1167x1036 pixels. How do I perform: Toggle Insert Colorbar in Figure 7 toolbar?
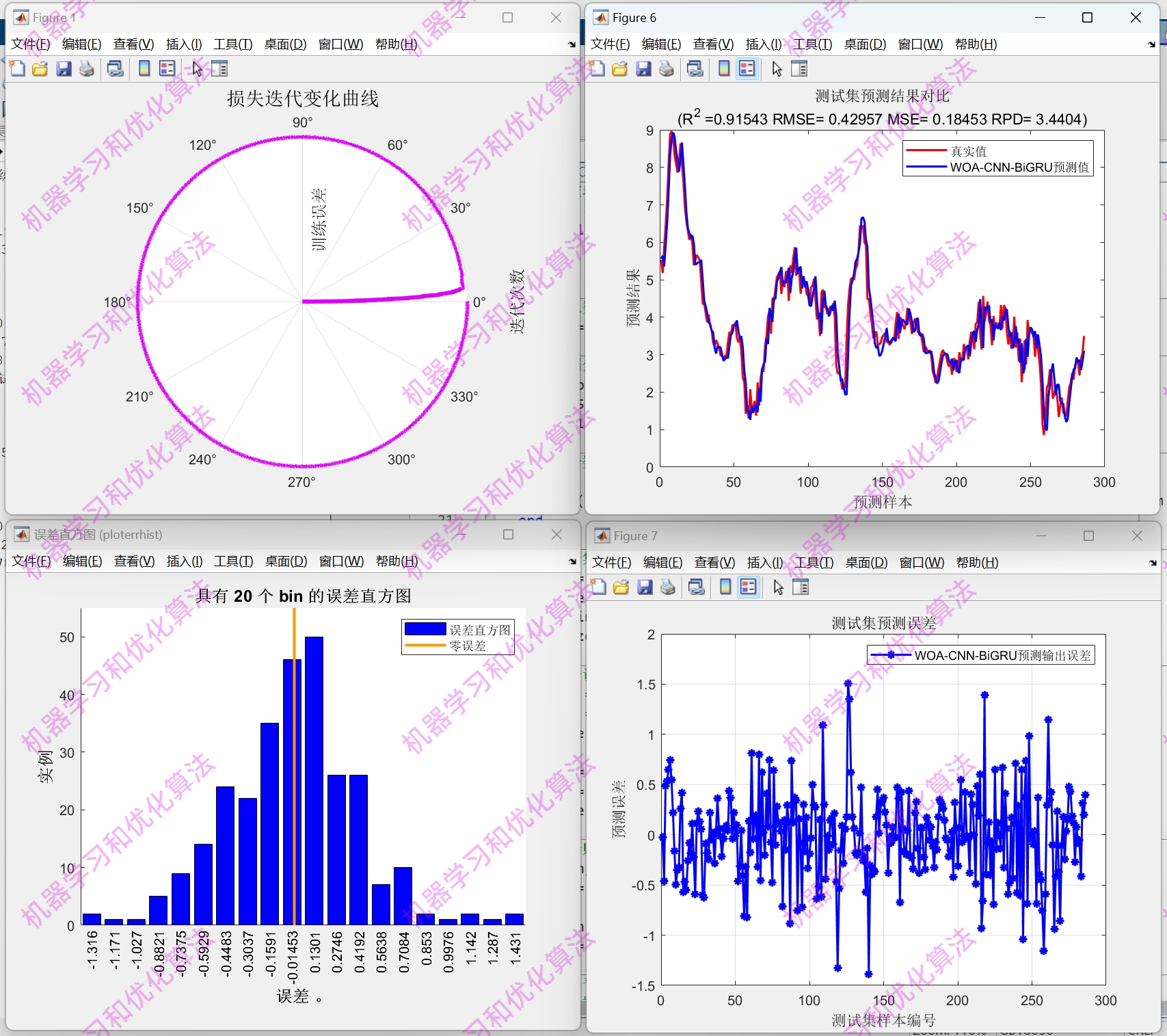click(725, 587)
